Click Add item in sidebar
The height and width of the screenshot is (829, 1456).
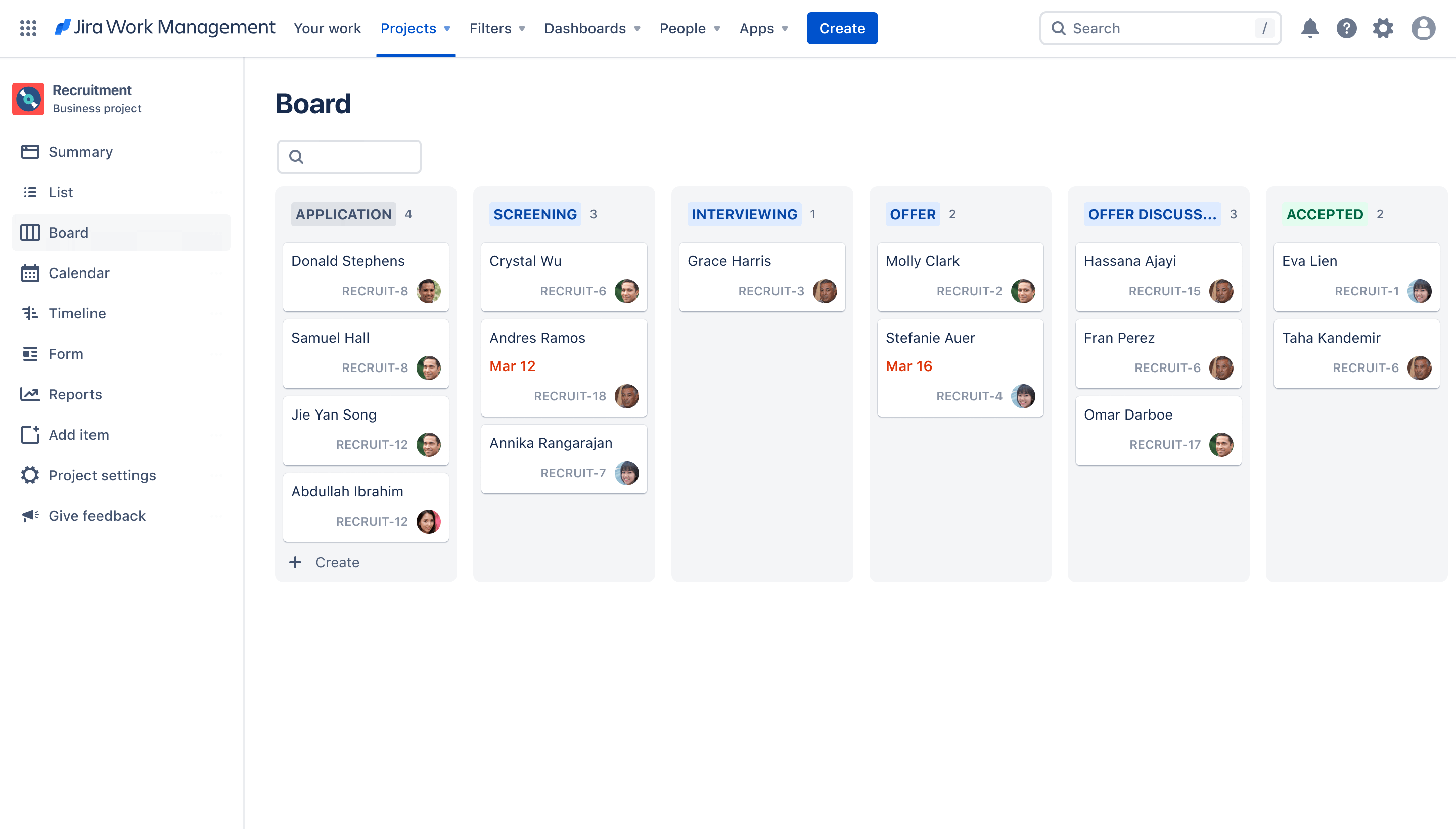tap(78, 434)
